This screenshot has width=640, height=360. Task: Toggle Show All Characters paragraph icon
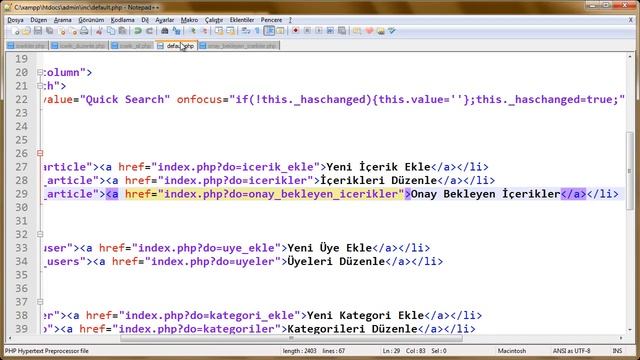pos(257,31)
